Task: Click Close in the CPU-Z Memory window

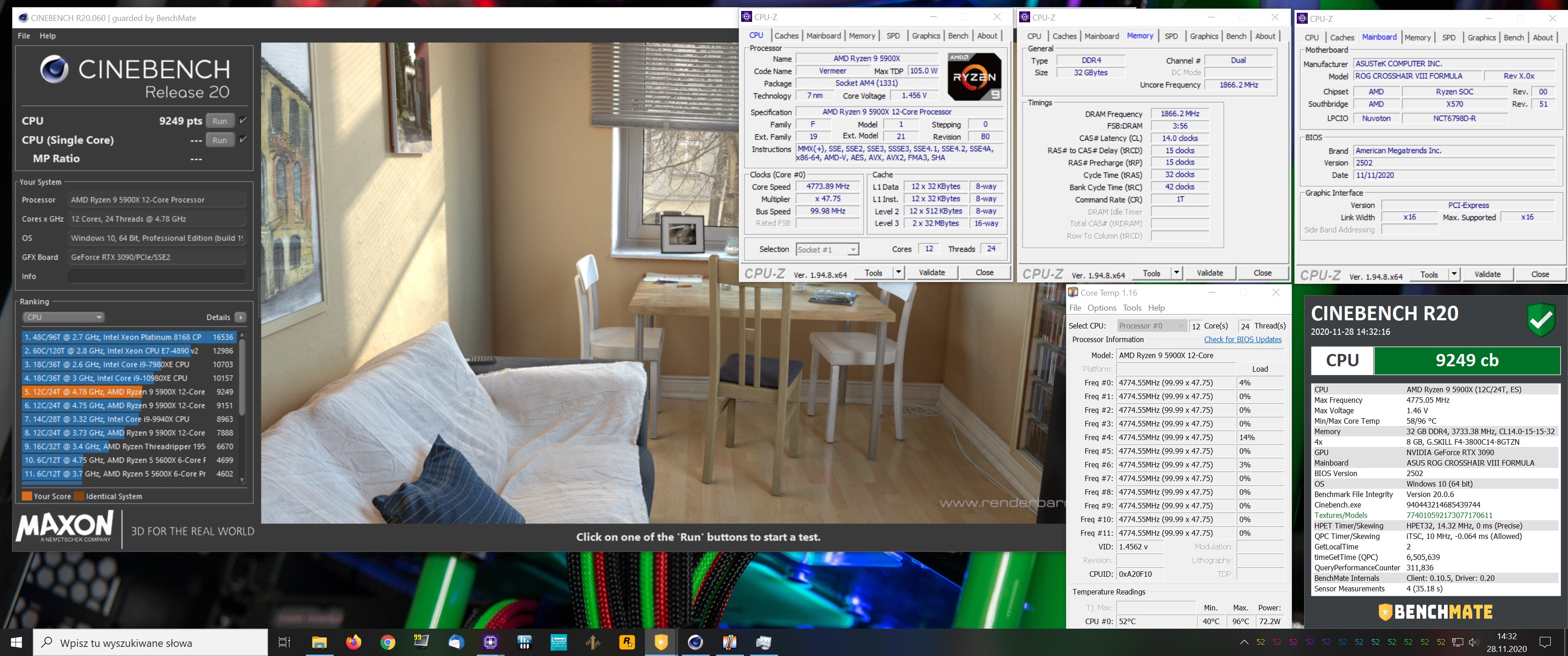Action: click(x=1263, y=273)
